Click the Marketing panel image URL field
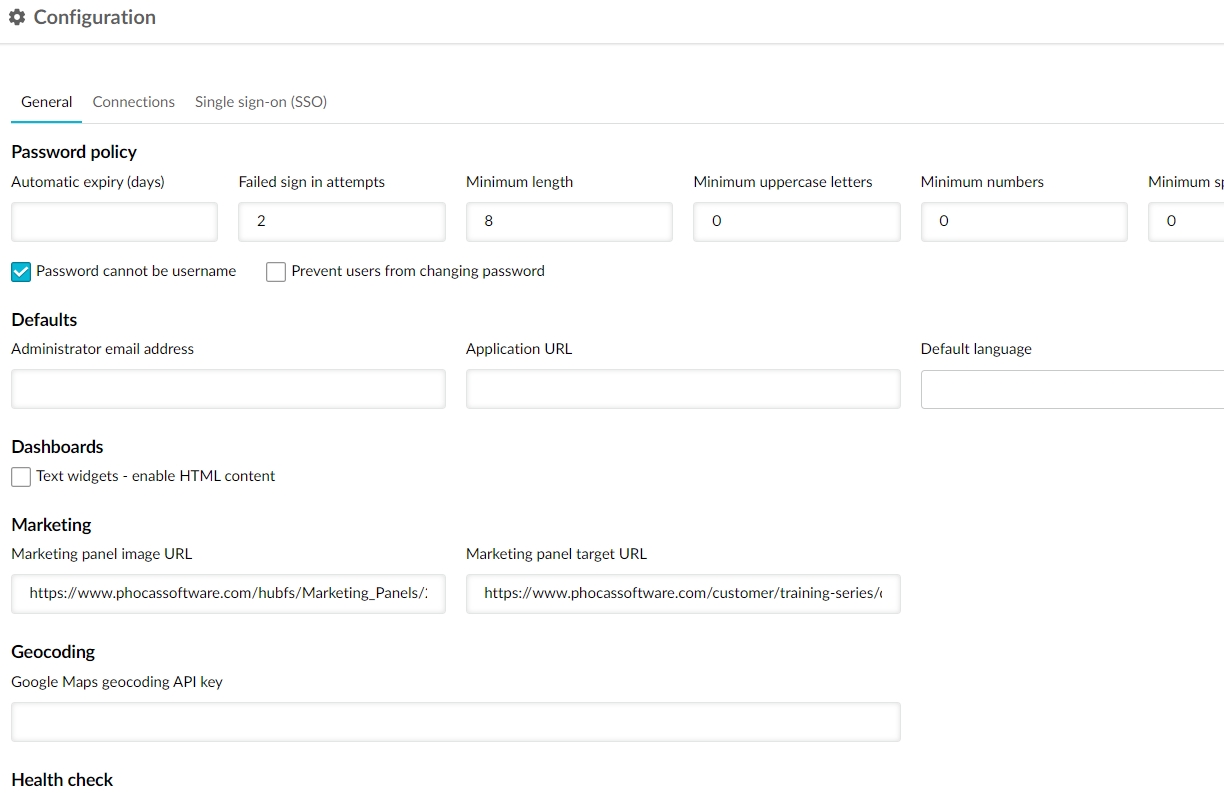This screenshot has height=793, width=1224. tap(228, 593)
